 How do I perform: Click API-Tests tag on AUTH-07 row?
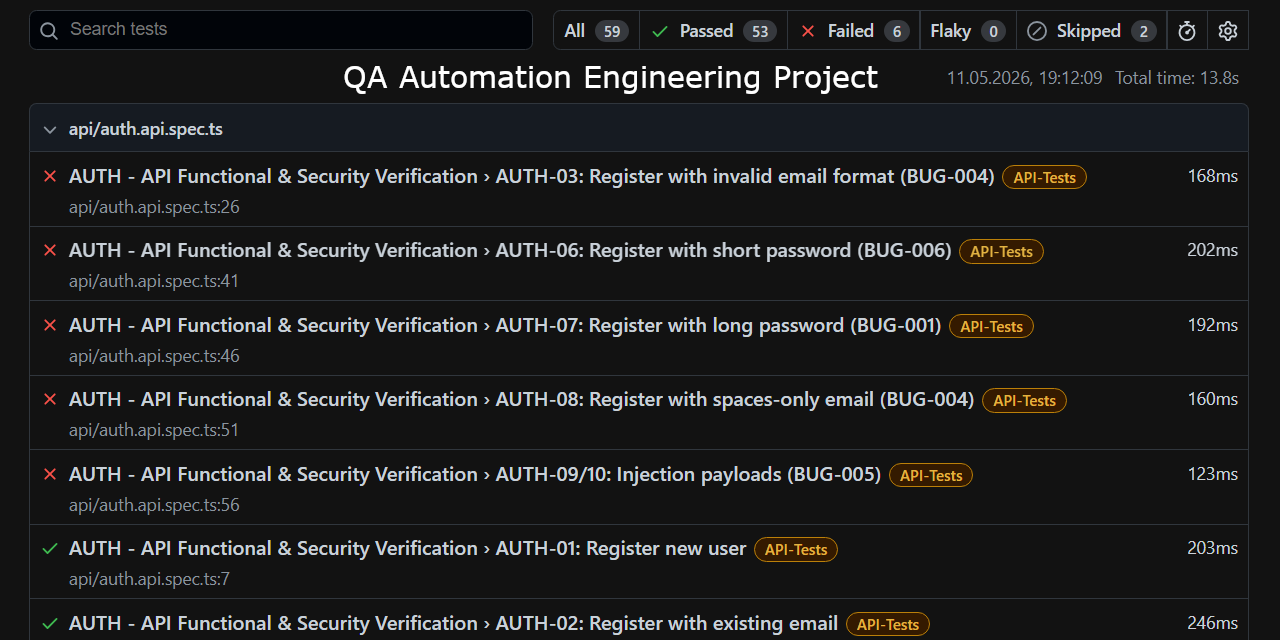[x=991, y=327]
